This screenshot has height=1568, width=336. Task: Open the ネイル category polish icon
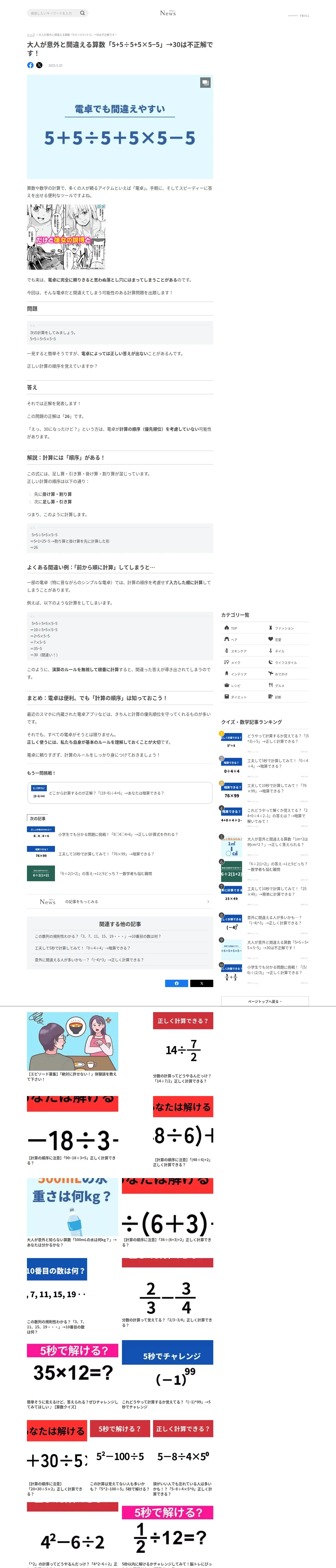point(271,651)
